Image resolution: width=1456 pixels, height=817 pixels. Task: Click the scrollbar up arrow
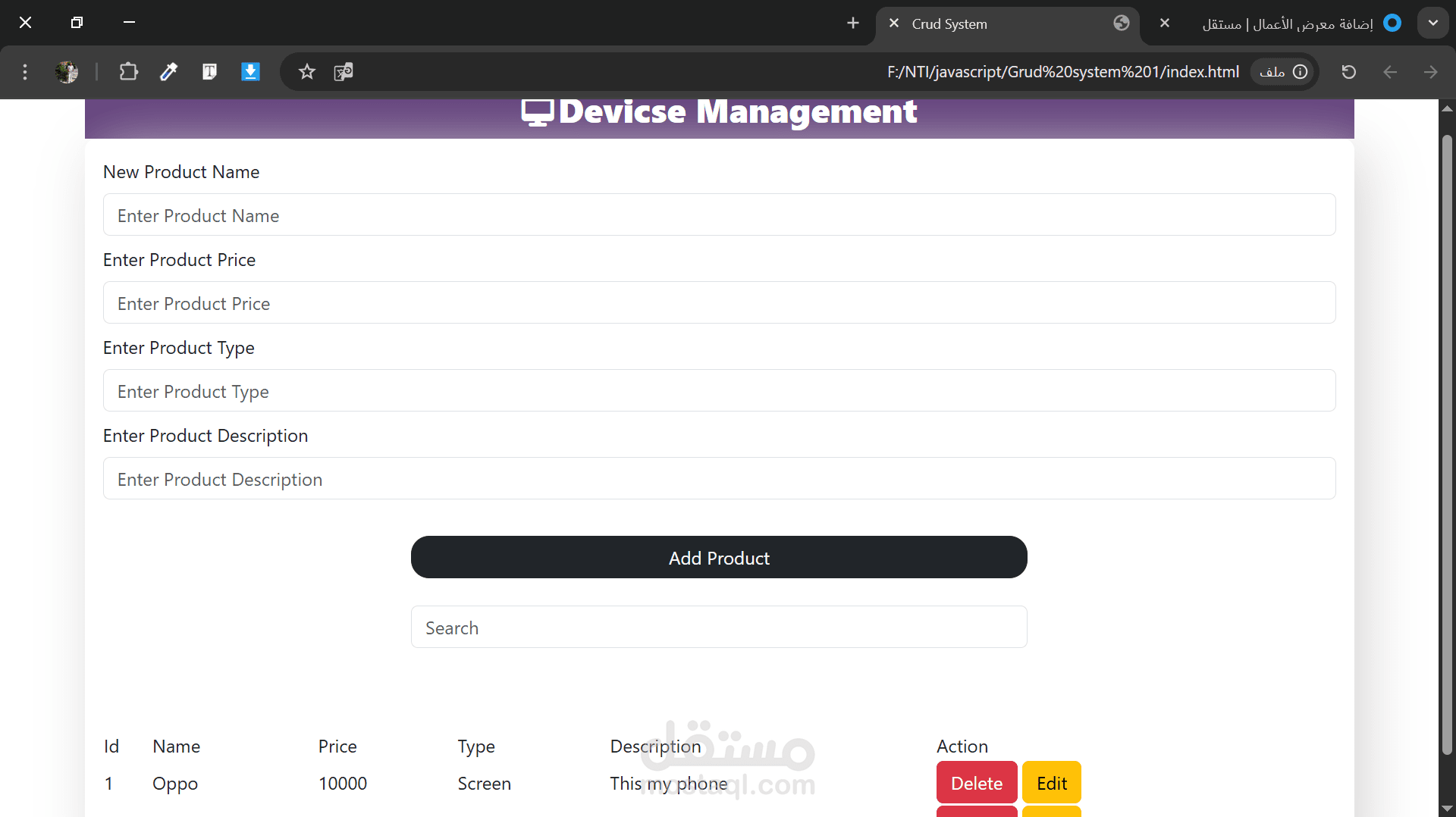click(x=1447, y=108)
